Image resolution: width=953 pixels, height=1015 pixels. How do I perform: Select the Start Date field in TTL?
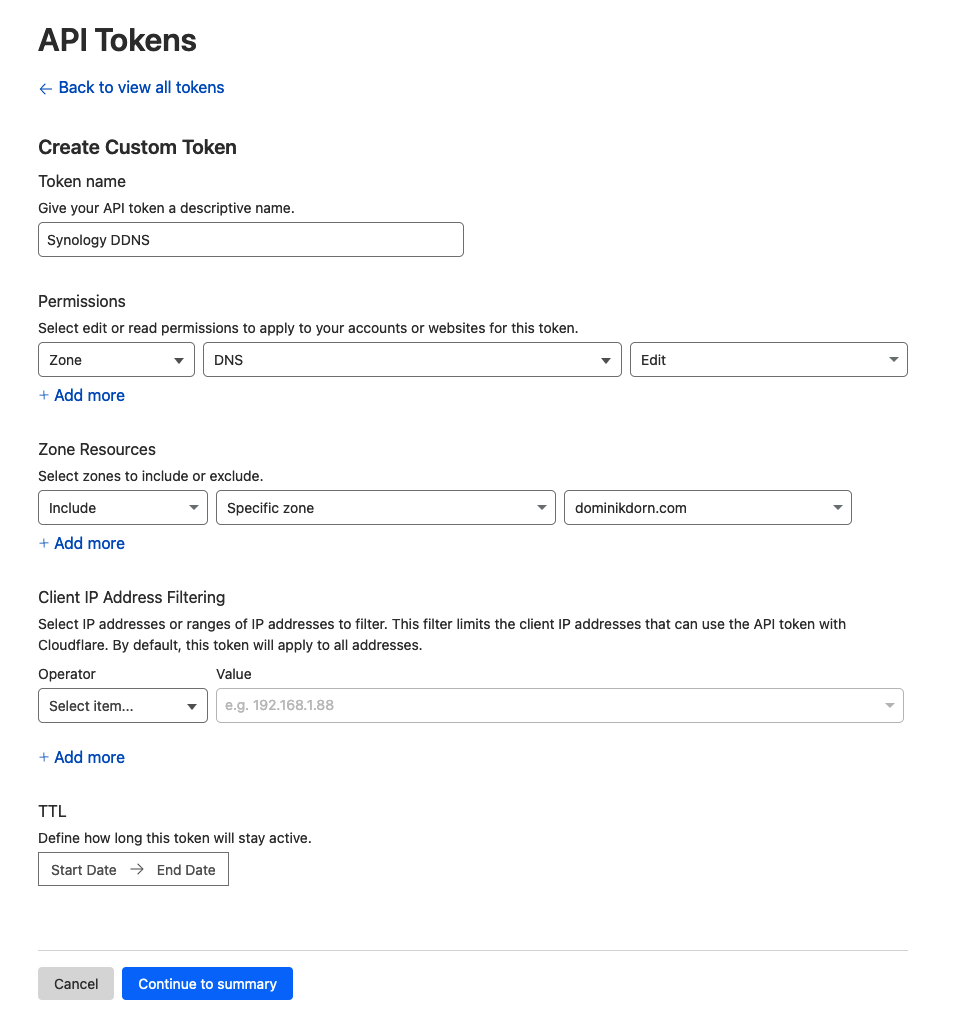point(84,870)
